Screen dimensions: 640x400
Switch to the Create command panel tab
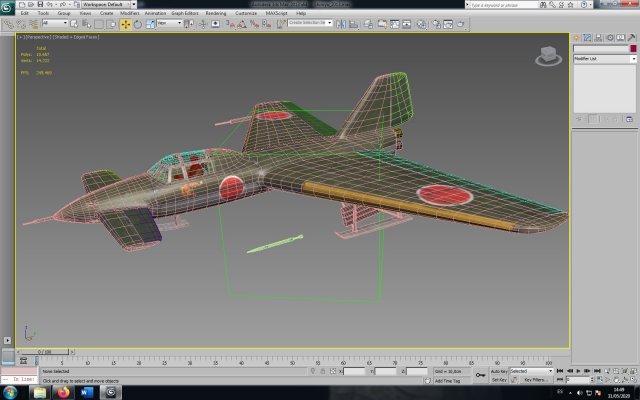point(576,38)
